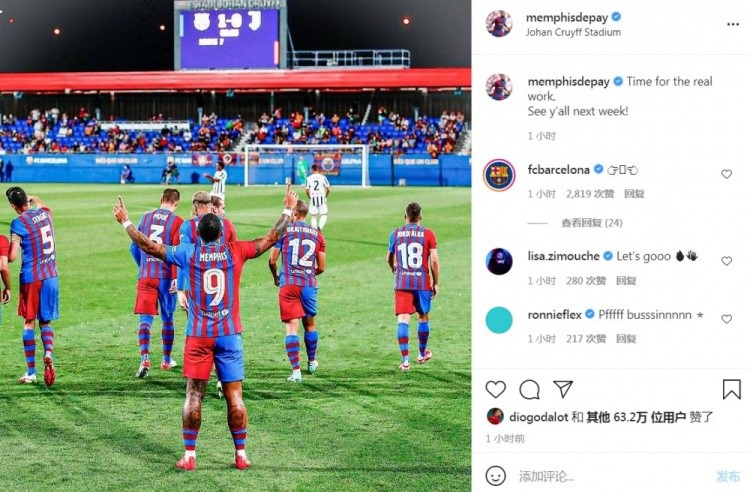
Task: Open the Johan Cruyff Stadium location link
Action: [x=573, y=33]
